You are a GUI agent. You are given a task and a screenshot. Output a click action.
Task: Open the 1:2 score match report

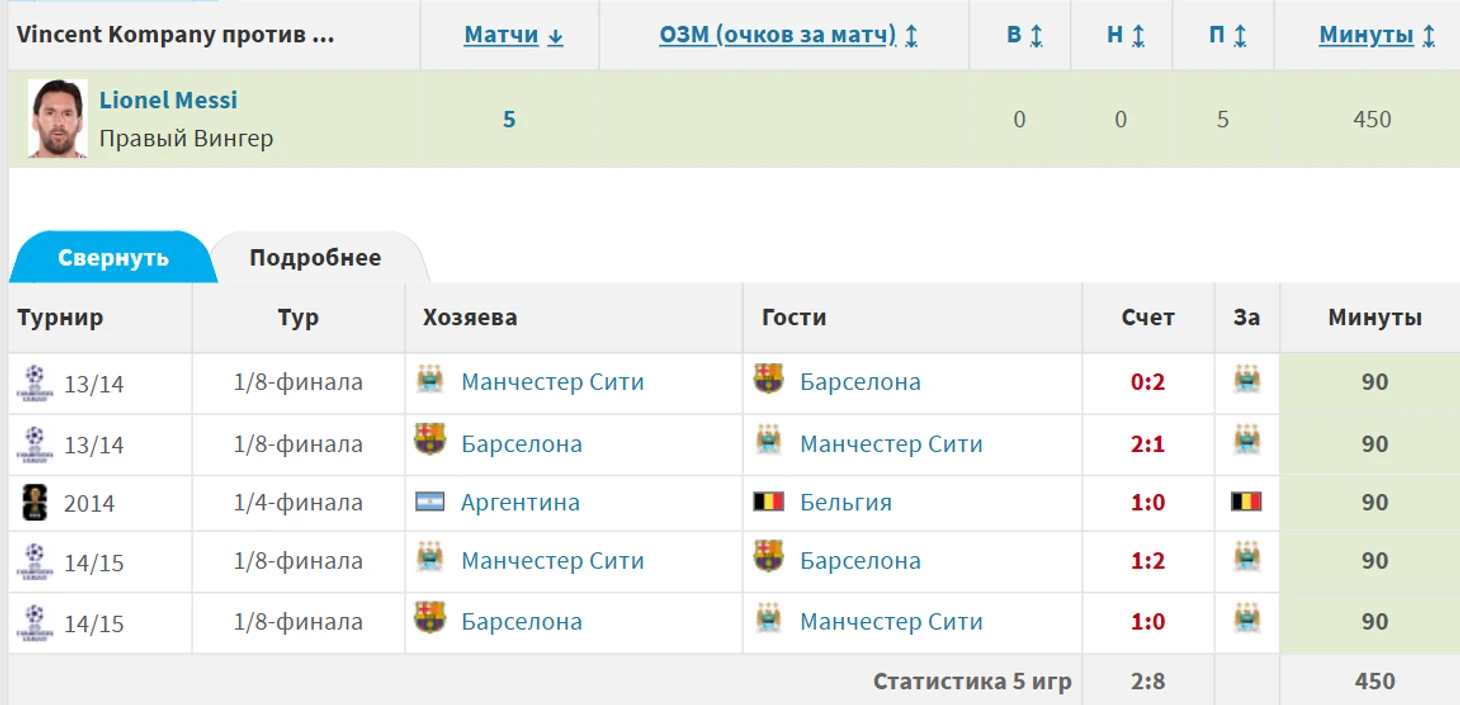tap(1147, 561)
